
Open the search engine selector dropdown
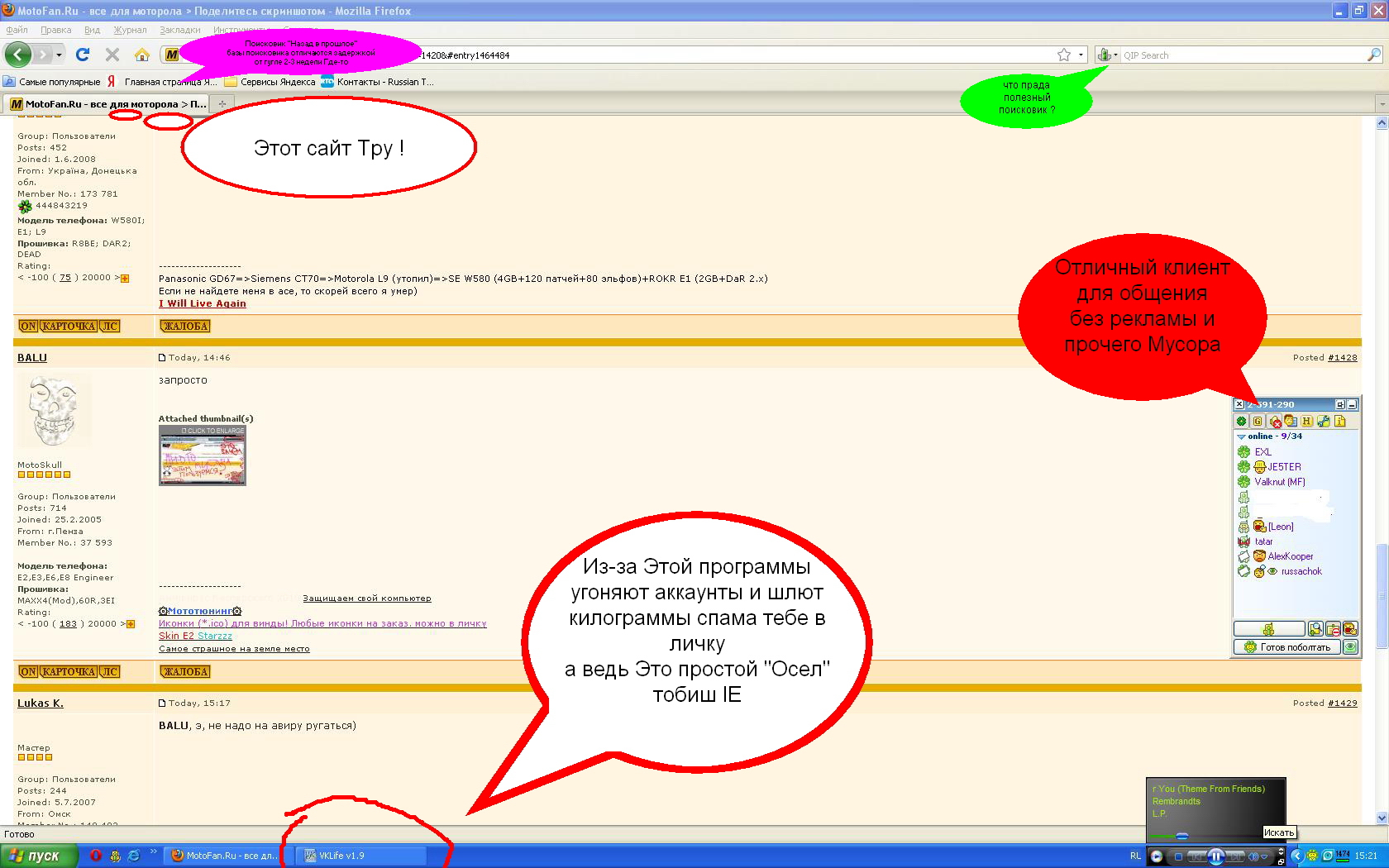tap(1107, 55)
